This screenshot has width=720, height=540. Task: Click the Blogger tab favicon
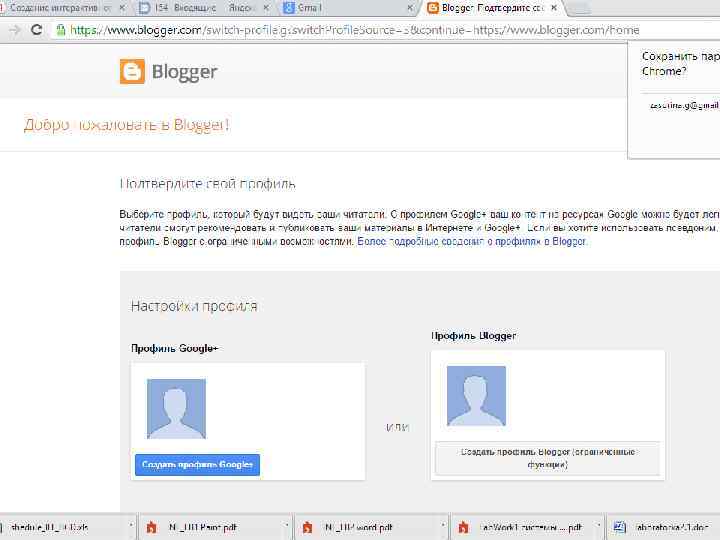click(433, 7)
